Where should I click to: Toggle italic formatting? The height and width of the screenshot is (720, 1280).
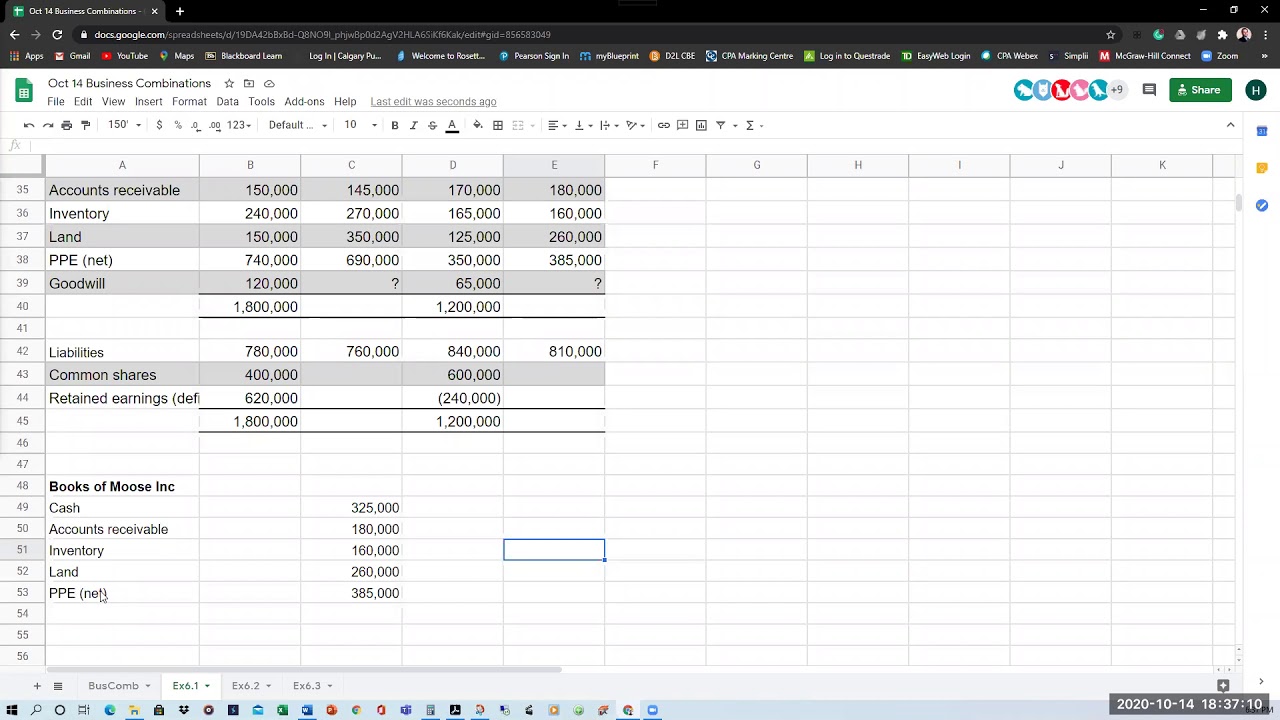tap(413, 125)
